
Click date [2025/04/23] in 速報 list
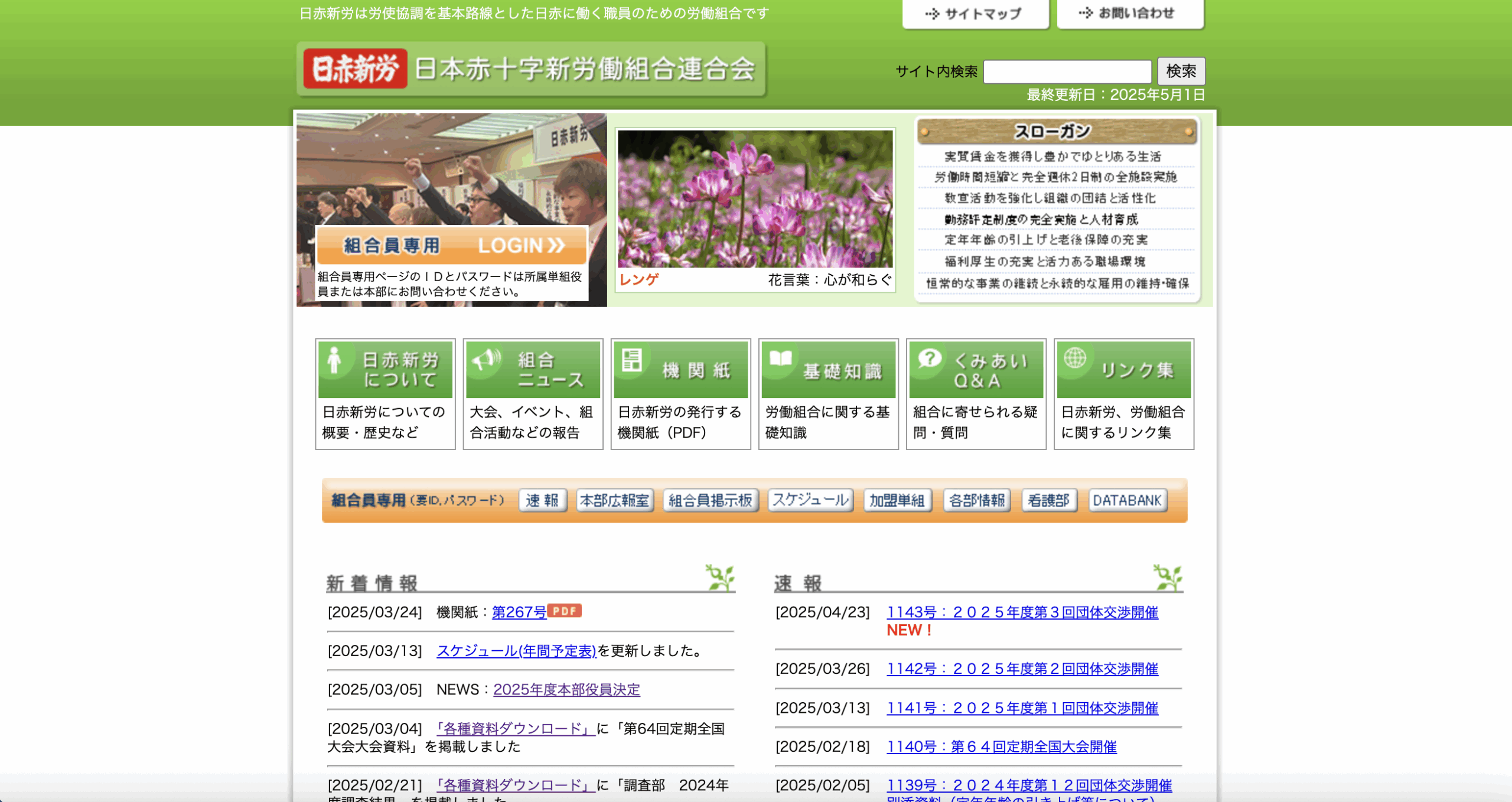click(823, 612)
